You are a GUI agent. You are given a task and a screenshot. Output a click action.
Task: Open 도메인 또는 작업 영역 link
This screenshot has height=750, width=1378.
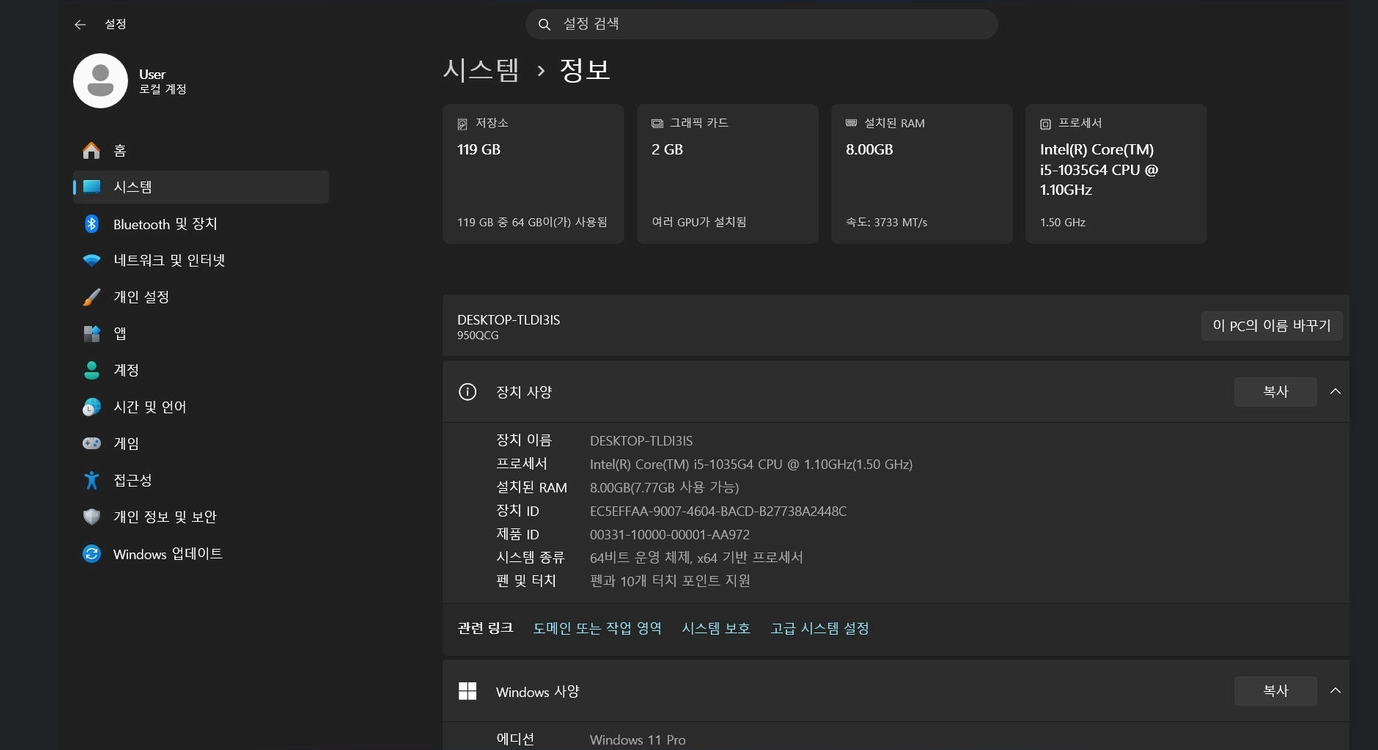[597, 628]
